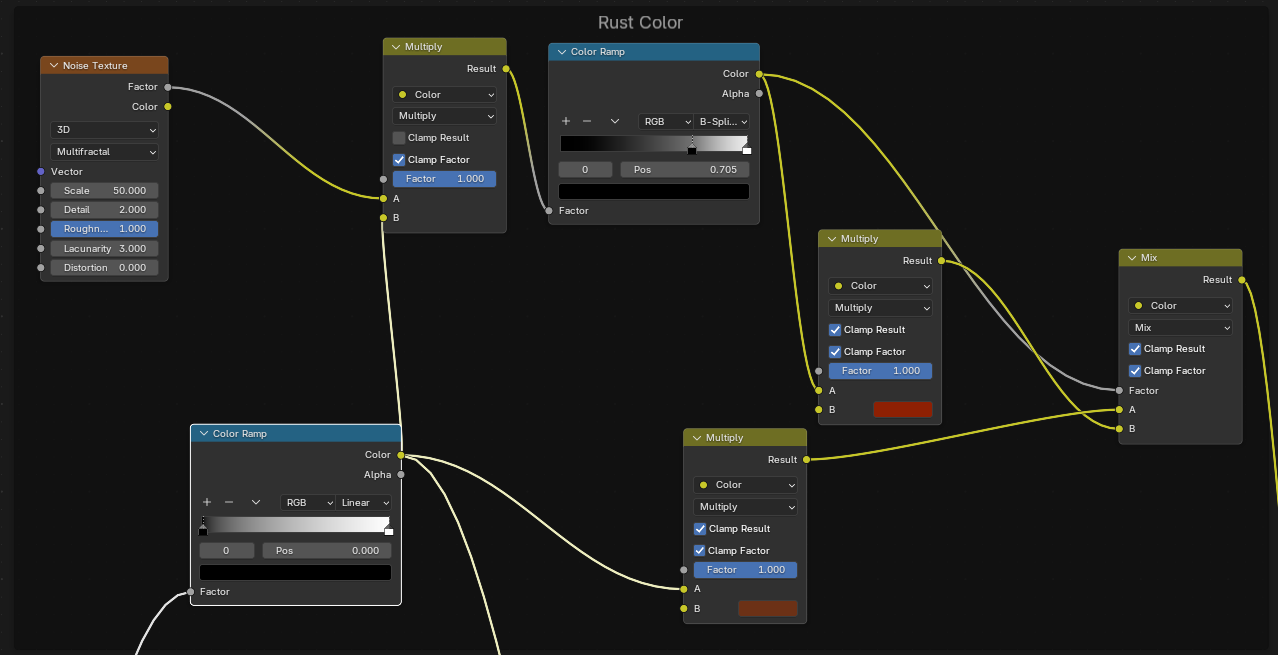The image size is (1278, 655).
Task: Disable Clamp Factor in the Mix node
Action: click(1135, 371)
